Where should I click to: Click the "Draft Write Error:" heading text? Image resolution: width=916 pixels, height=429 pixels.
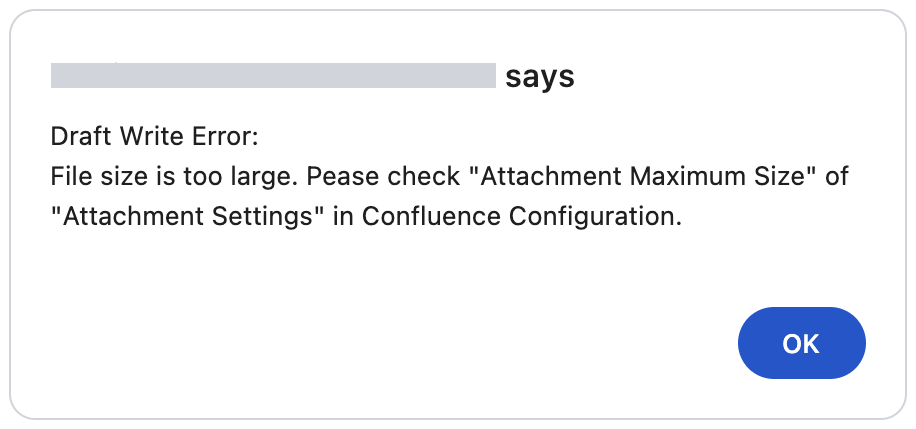point(154,136)
